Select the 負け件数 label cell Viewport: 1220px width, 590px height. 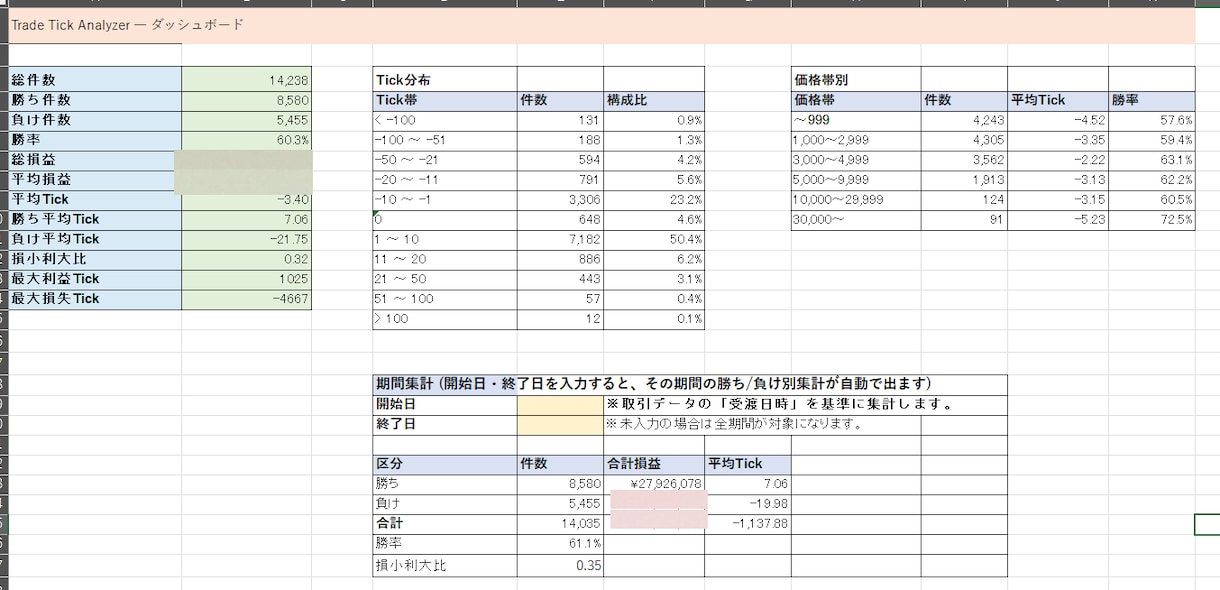(95, 120)
